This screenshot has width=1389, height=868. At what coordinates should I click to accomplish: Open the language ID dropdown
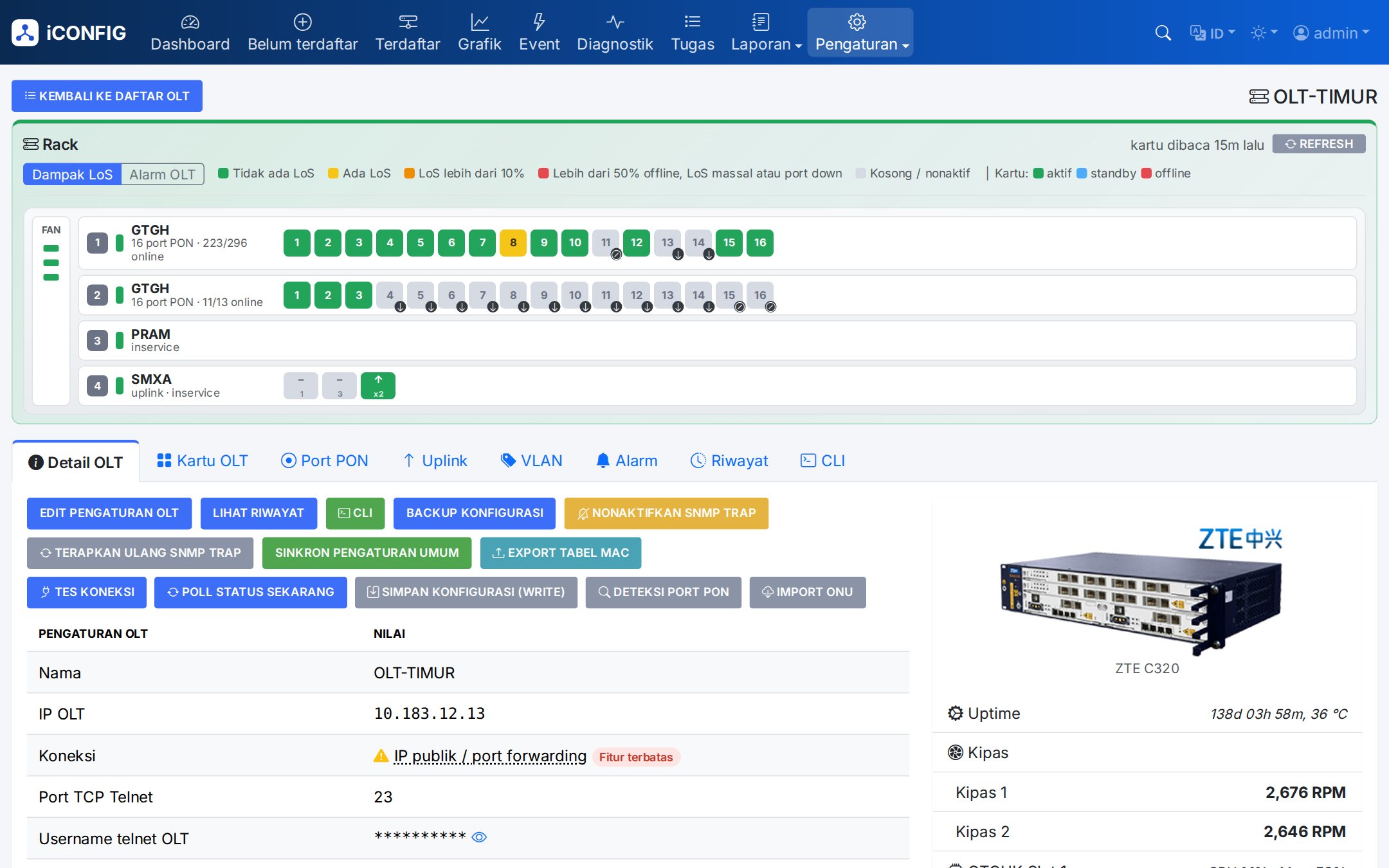tap(1212, 33)
